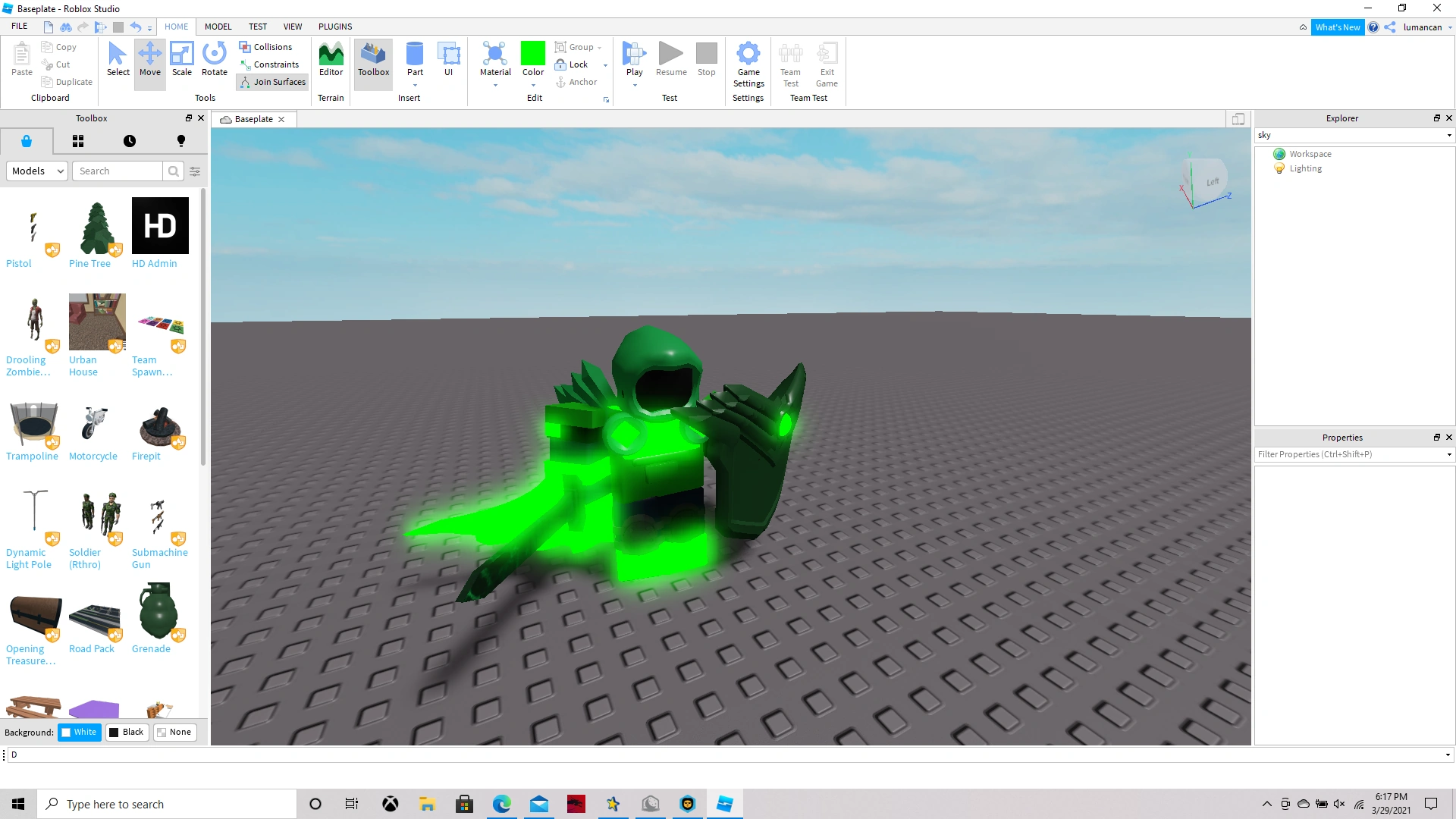Open the toolbox Recent tab

(x=130, y=141)
